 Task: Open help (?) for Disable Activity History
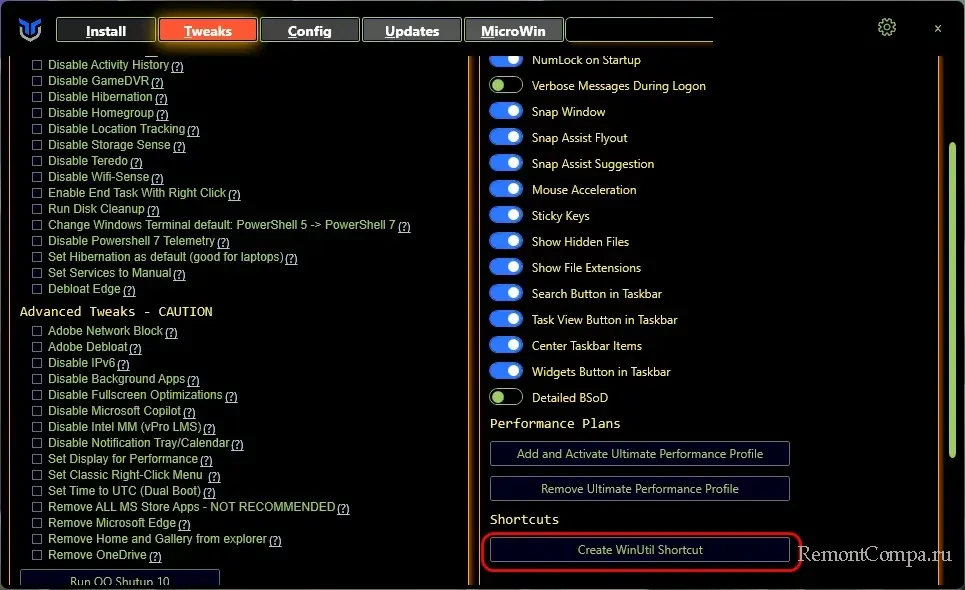[x=177, y=66]
